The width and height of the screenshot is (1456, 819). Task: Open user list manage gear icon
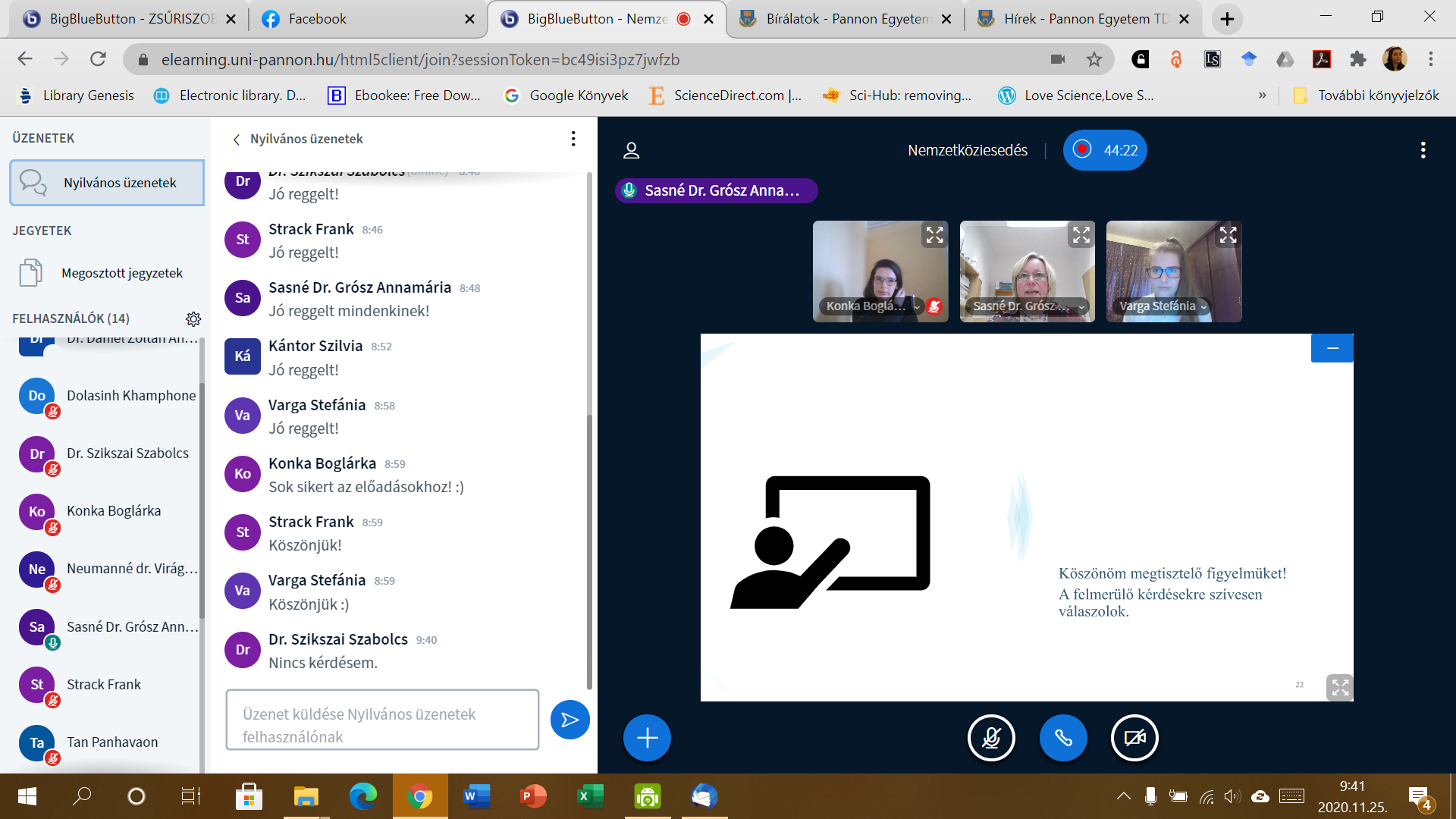pos(193,318)
